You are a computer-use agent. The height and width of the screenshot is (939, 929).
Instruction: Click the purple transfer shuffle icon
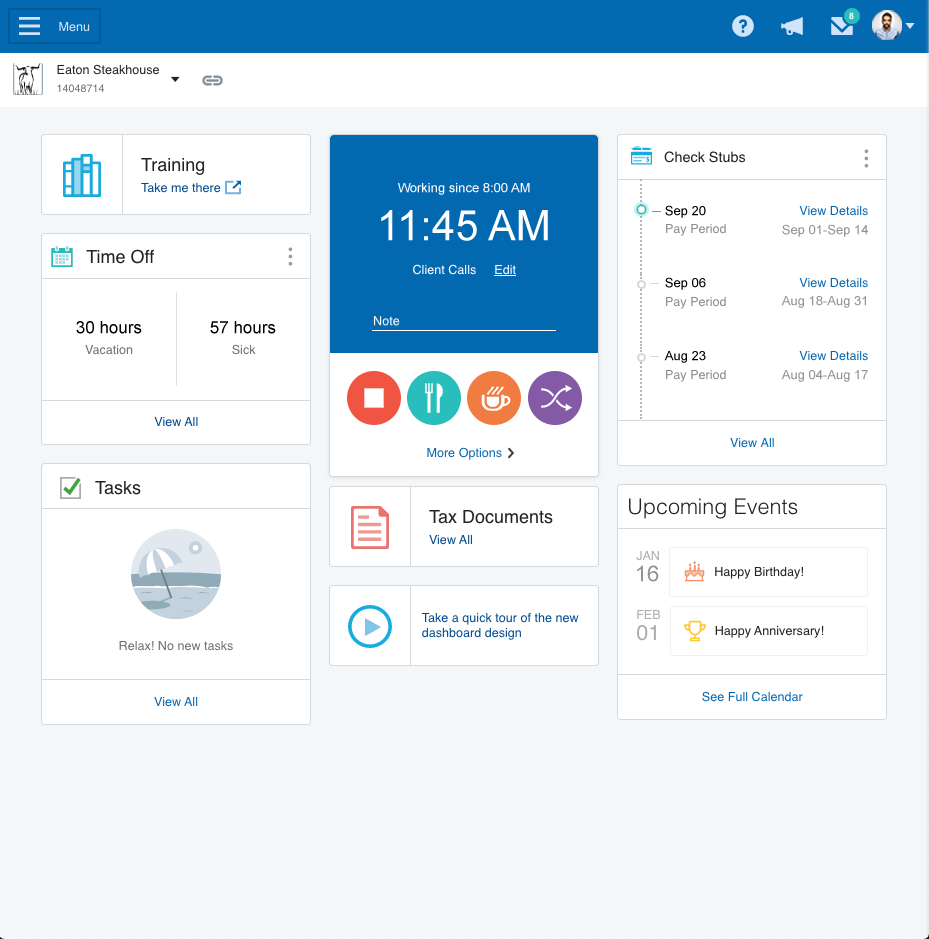coord(555,398)
